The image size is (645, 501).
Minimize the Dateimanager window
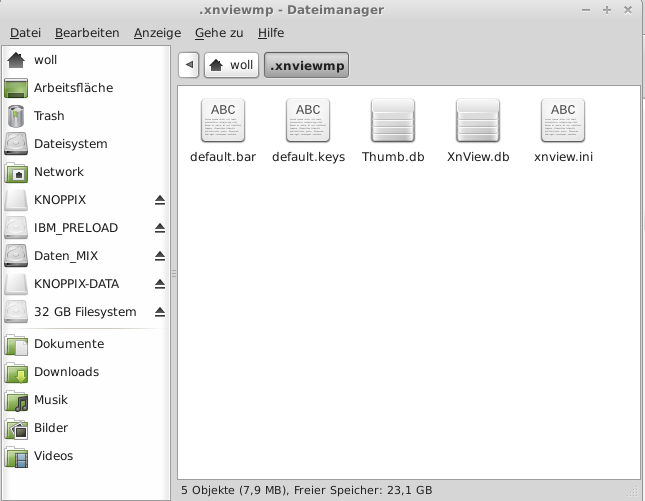pos(586,10)
